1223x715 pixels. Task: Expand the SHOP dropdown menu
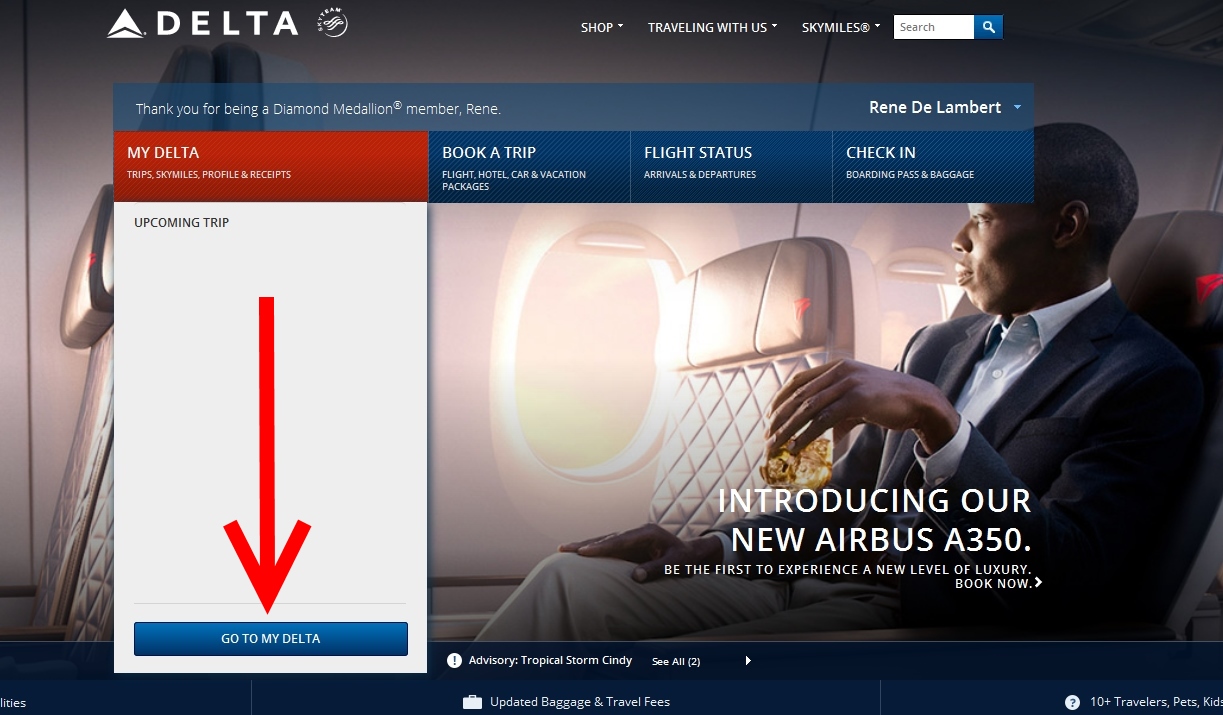point(602,27)
